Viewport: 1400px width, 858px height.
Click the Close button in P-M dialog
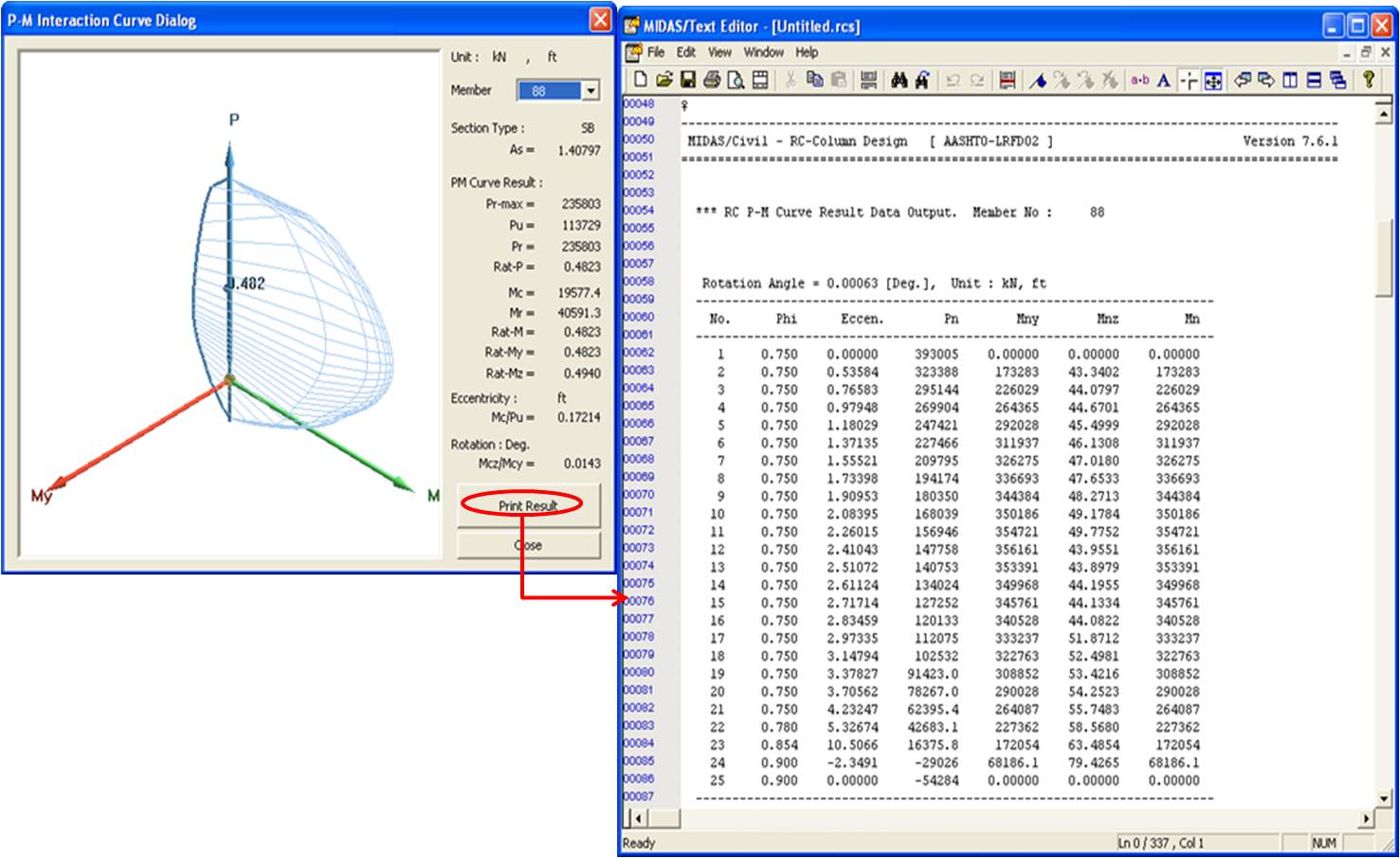point(528,545)
